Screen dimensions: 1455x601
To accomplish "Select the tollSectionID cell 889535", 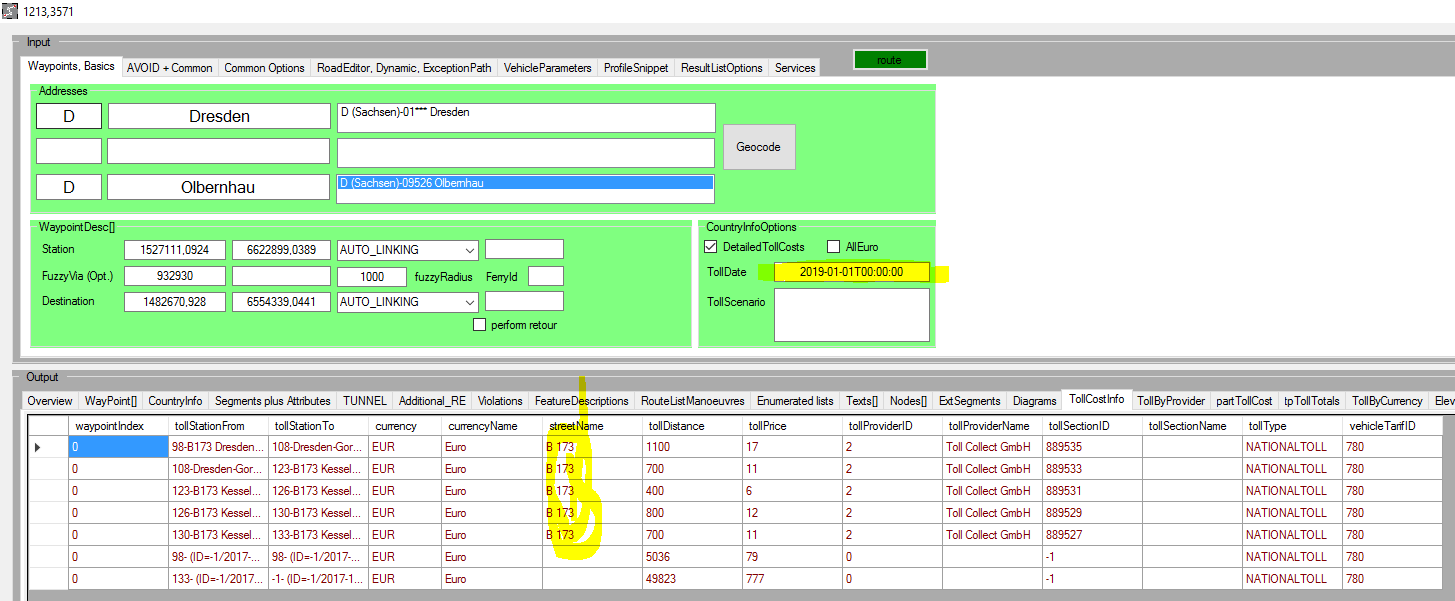I will (1090, 447).
